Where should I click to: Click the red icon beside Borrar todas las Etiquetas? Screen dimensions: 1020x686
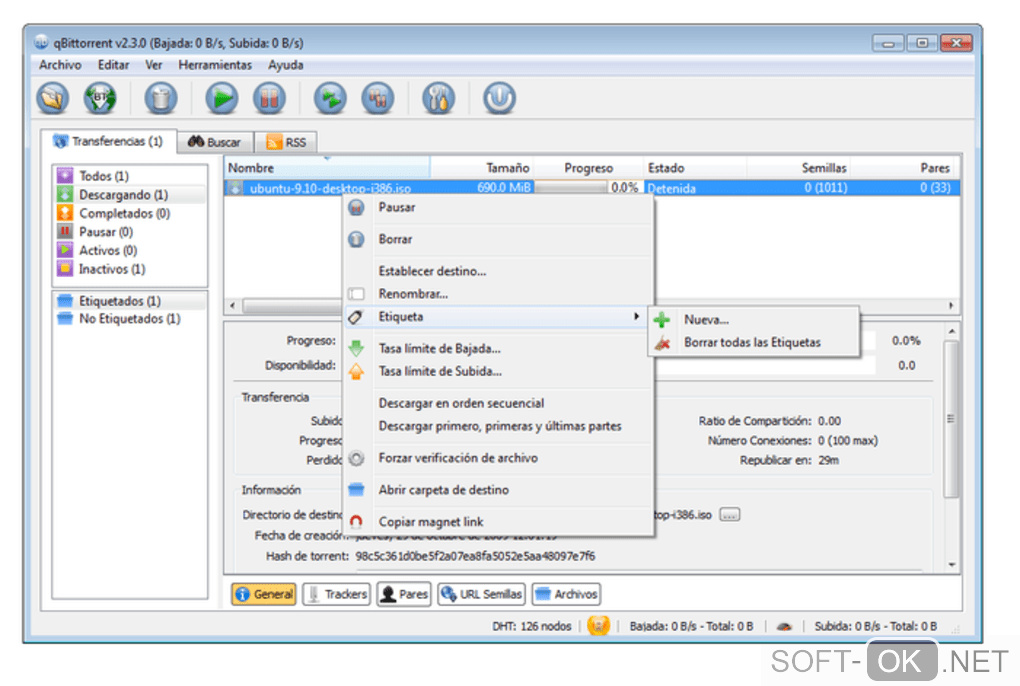[x=662, y=343]
